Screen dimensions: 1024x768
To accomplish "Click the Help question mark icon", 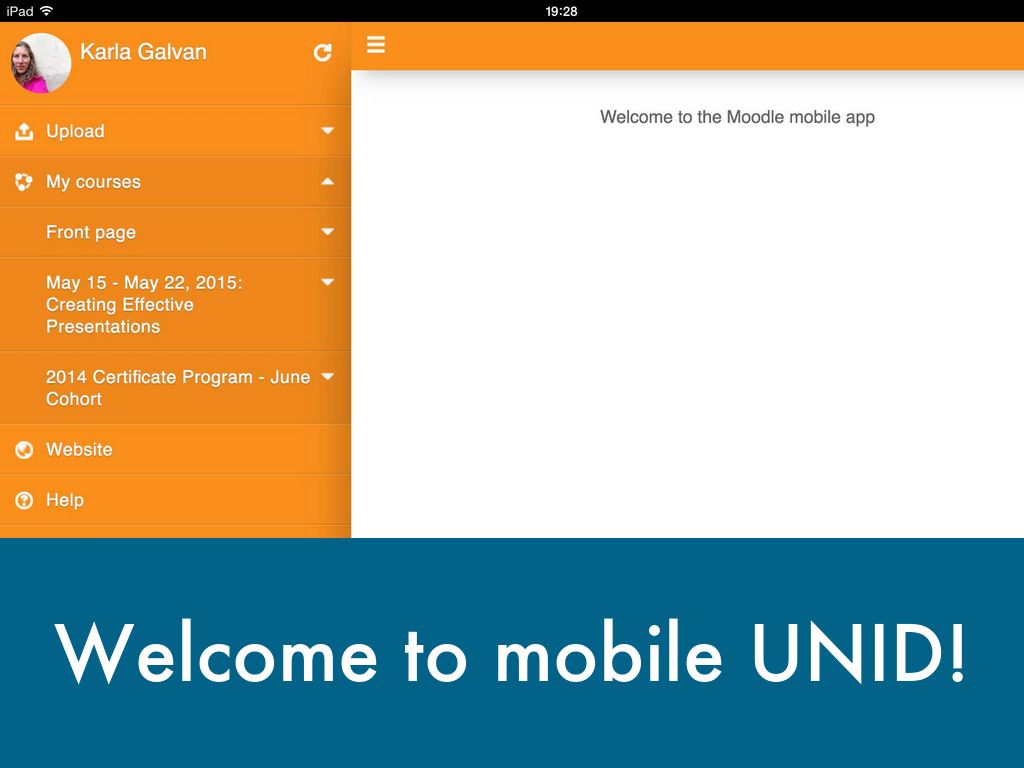I will [24, 500].
